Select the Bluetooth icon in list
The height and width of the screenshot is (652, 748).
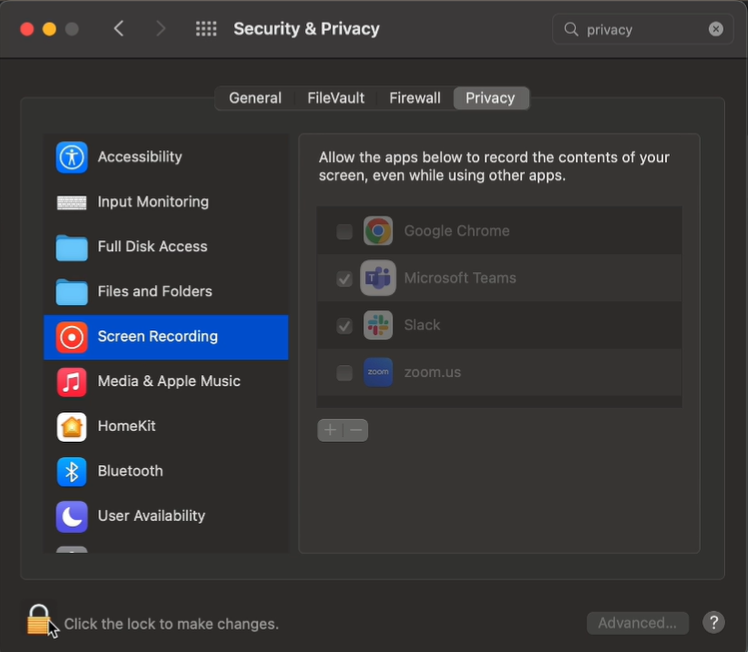[x=72, y=471]
